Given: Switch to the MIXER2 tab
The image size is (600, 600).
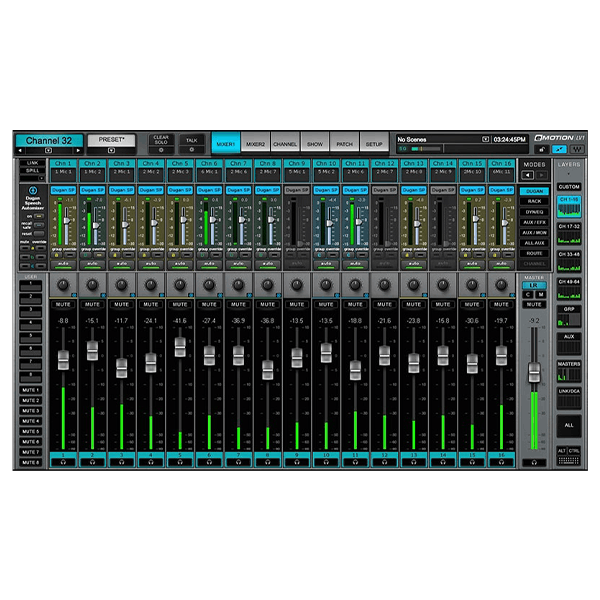Looking at the screenshot, I should coord(256,143).
